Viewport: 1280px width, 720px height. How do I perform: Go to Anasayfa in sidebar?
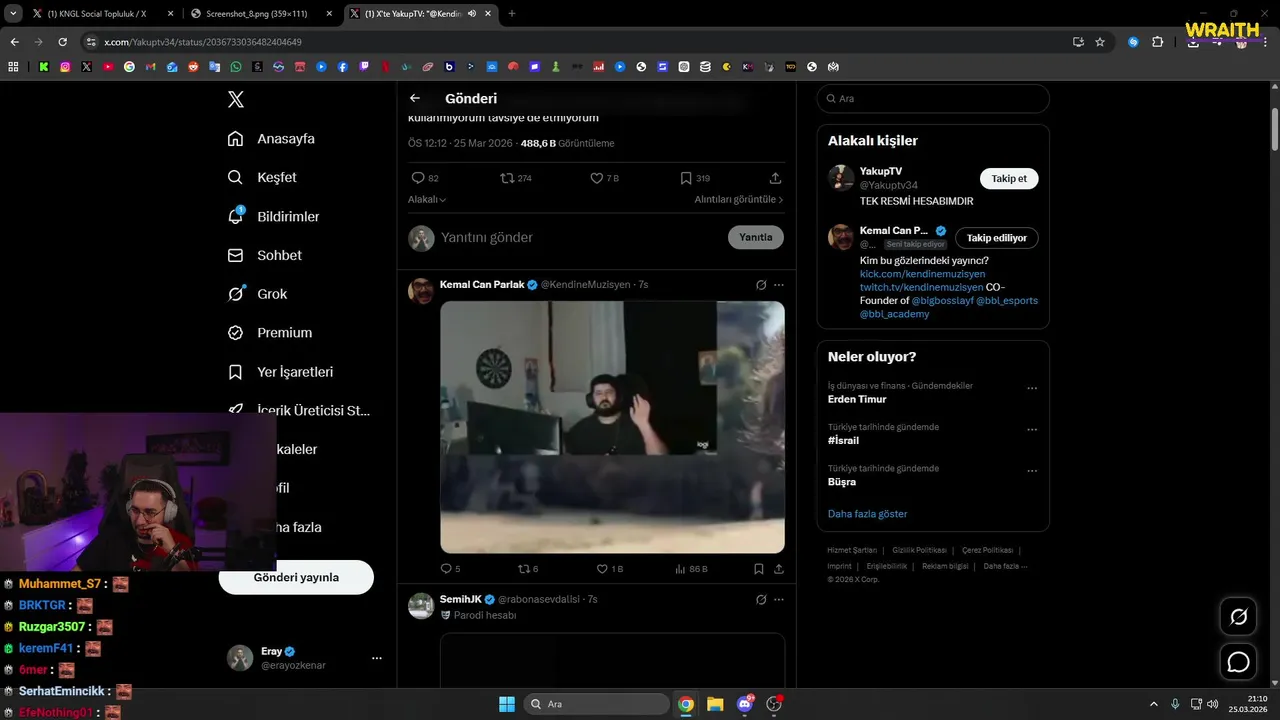coord(271,139)
